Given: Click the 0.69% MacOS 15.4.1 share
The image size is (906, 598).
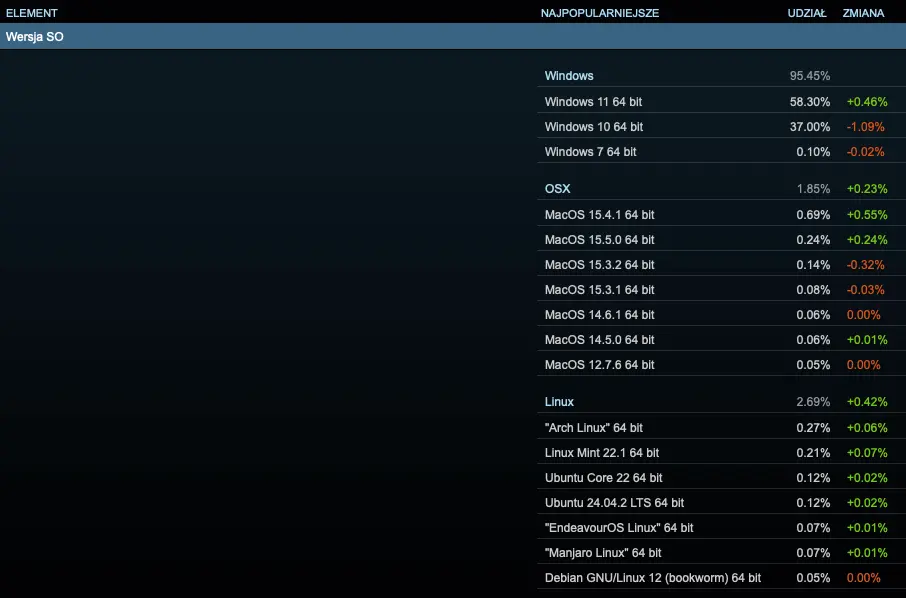Looking at the screenshot, I should [813, 214].
